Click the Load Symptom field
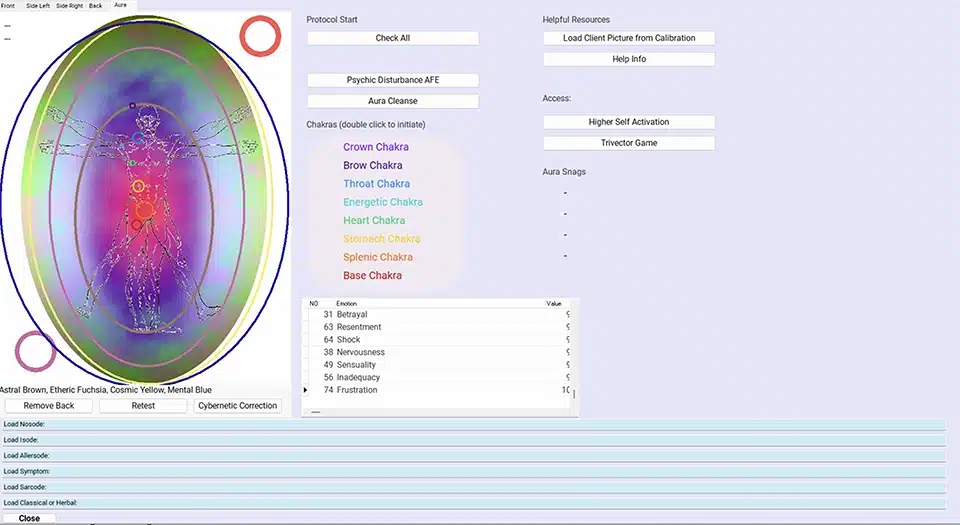The height and width of the screenshot is (525, 960). 474,472
